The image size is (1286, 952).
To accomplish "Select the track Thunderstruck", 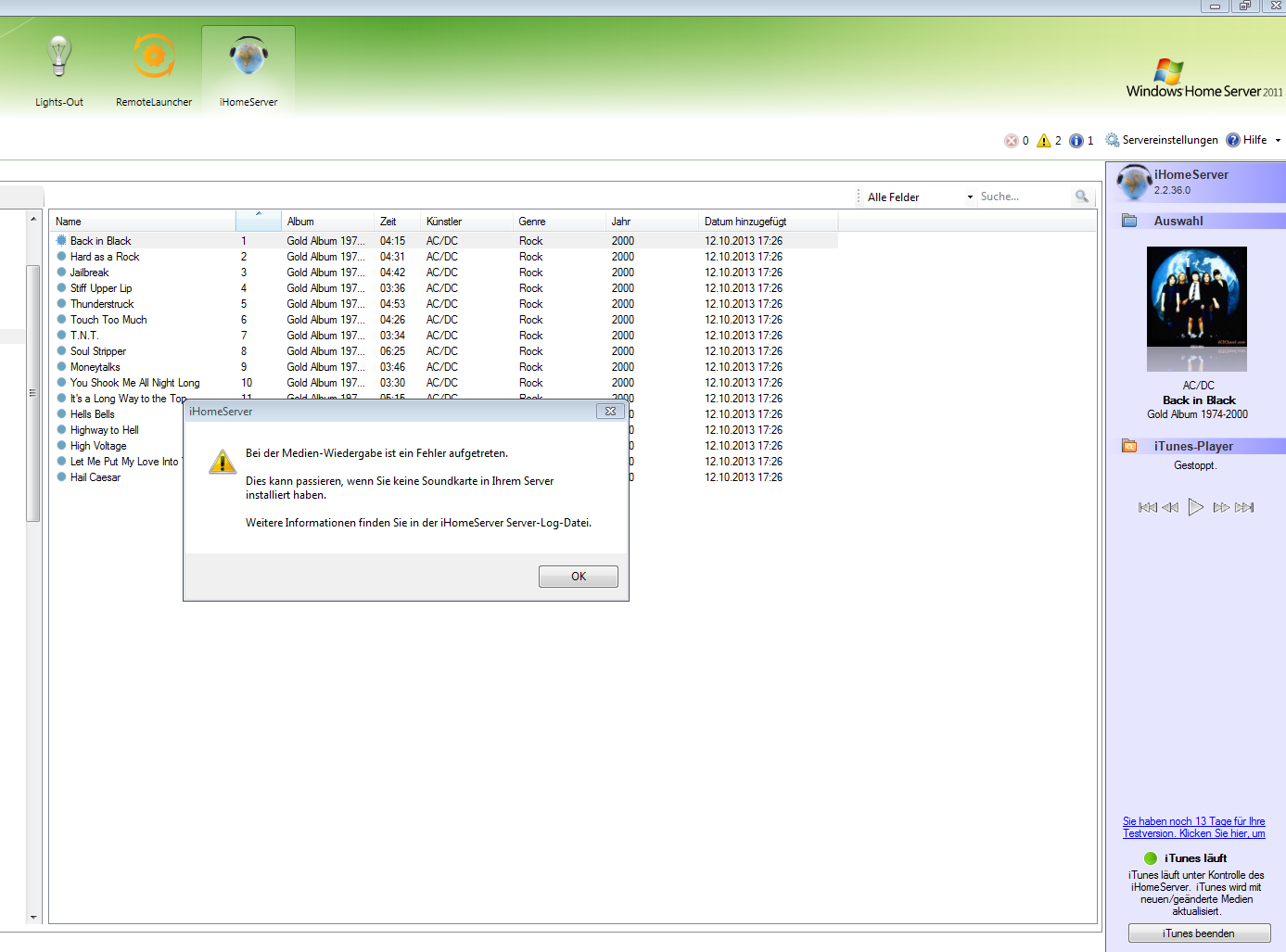I will click(102, 304).
